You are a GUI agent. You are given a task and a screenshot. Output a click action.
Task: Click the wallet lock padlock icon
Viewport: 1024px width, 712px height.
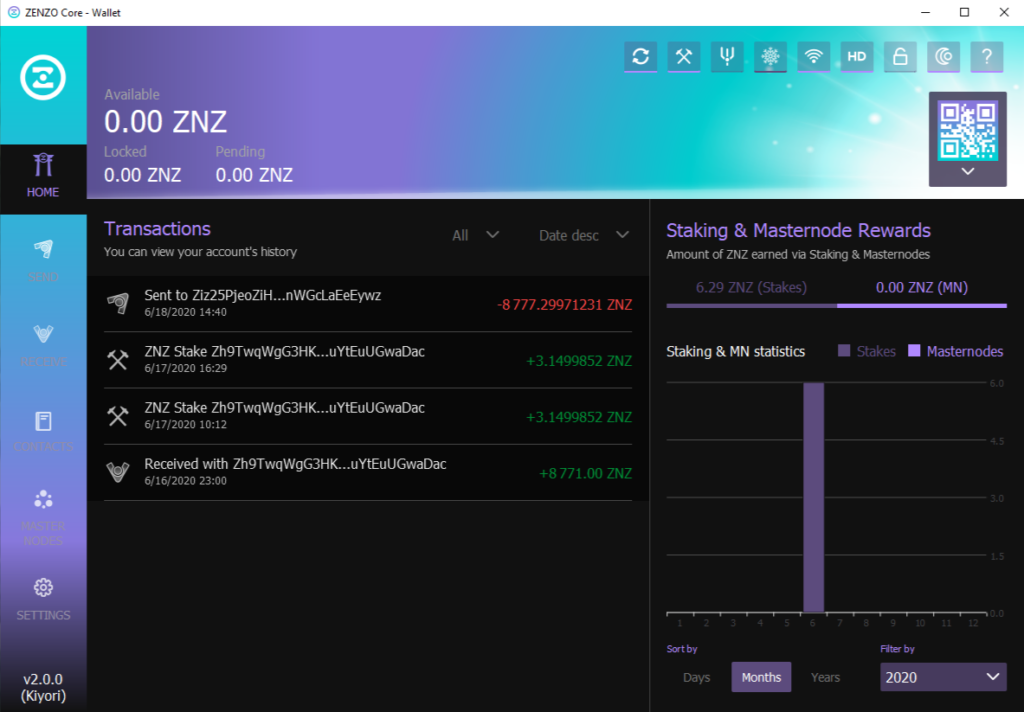click(900, 57)
